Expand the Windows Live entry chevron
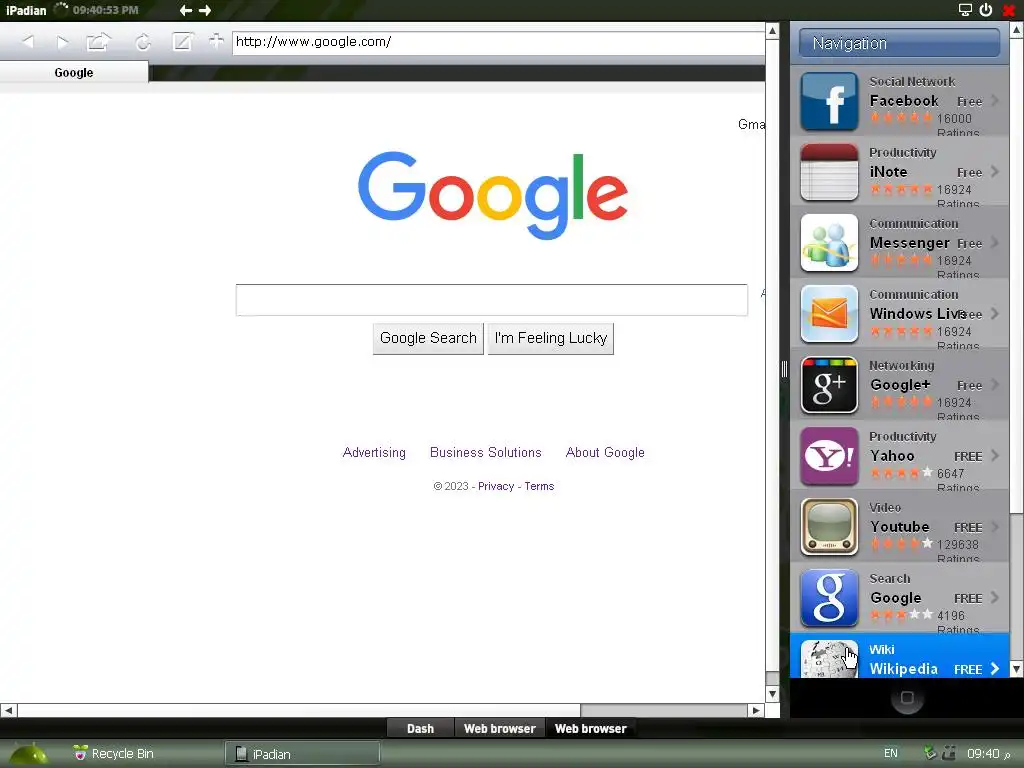Image resolution: width=1024 pixels, height=768 pixels. click(995, 313)
